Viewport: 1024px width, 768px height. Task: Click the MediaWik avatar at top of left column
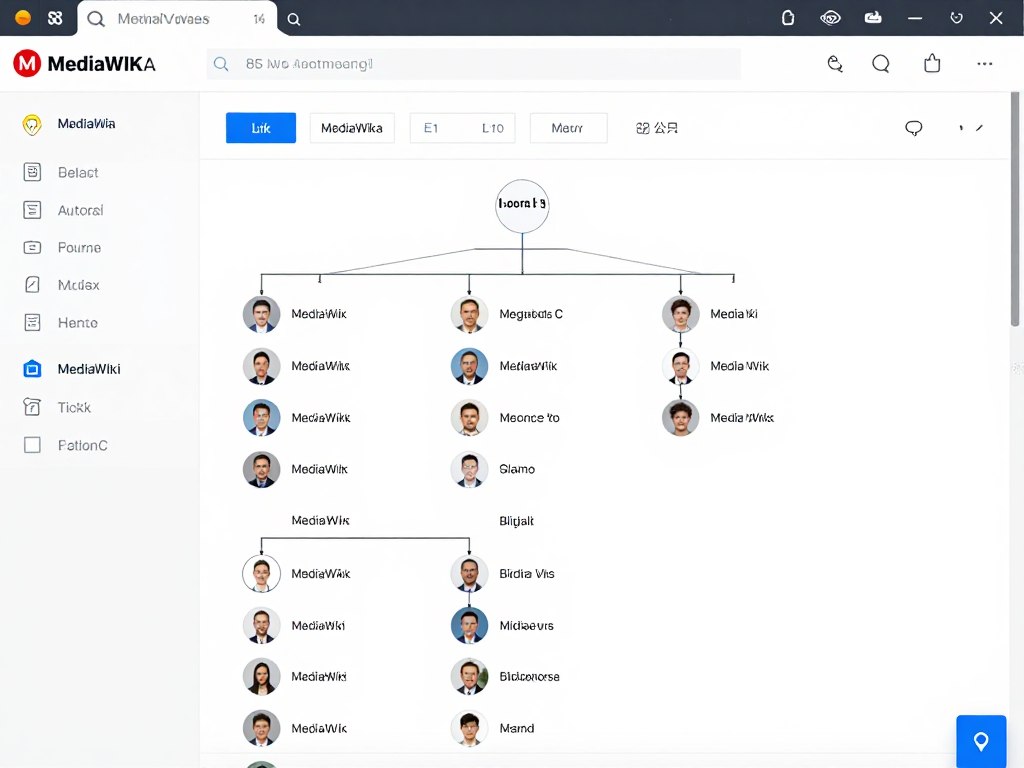pos(261,314)
